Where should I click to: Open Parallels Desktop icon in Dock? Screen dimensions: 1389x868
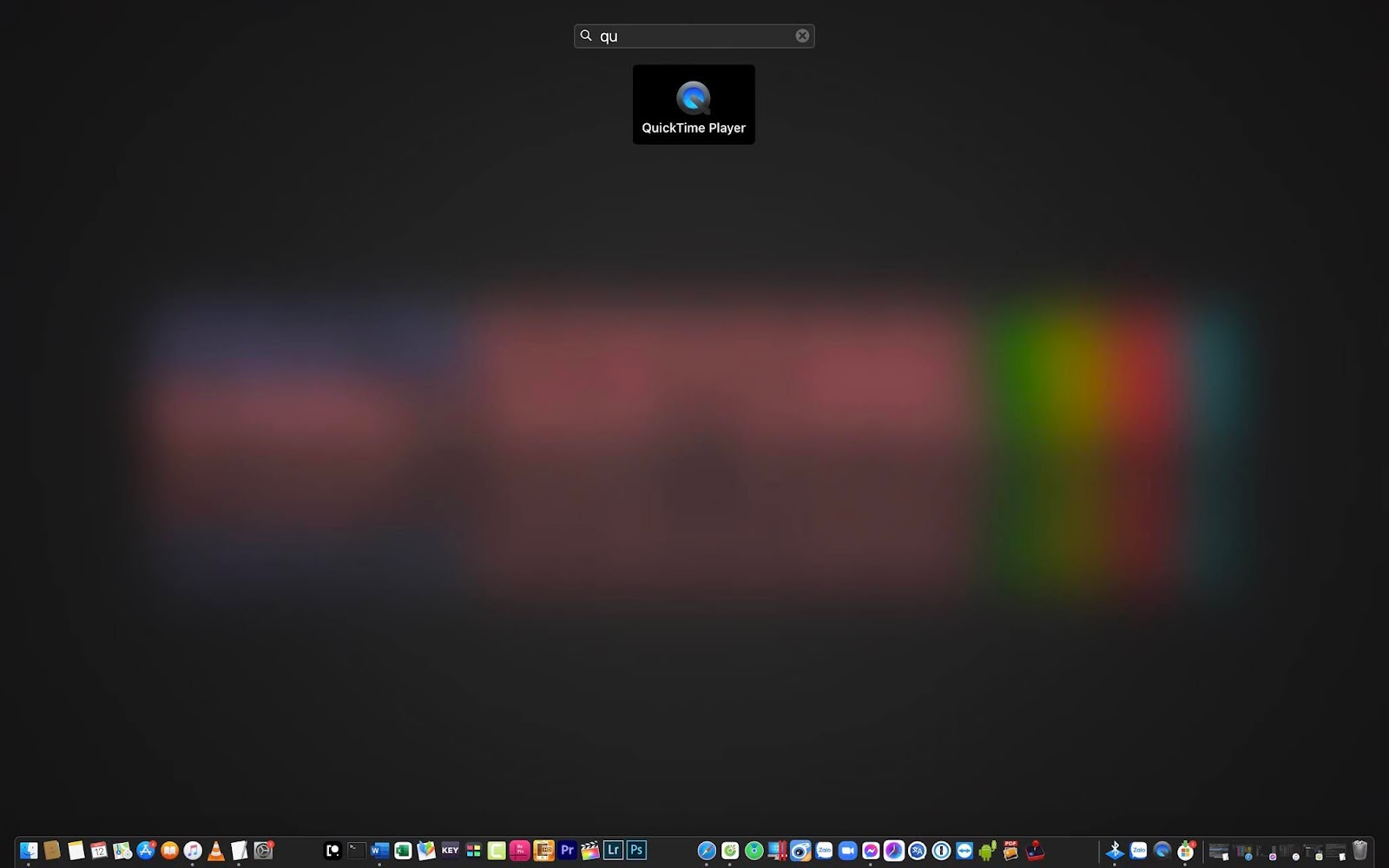(777, 851)
